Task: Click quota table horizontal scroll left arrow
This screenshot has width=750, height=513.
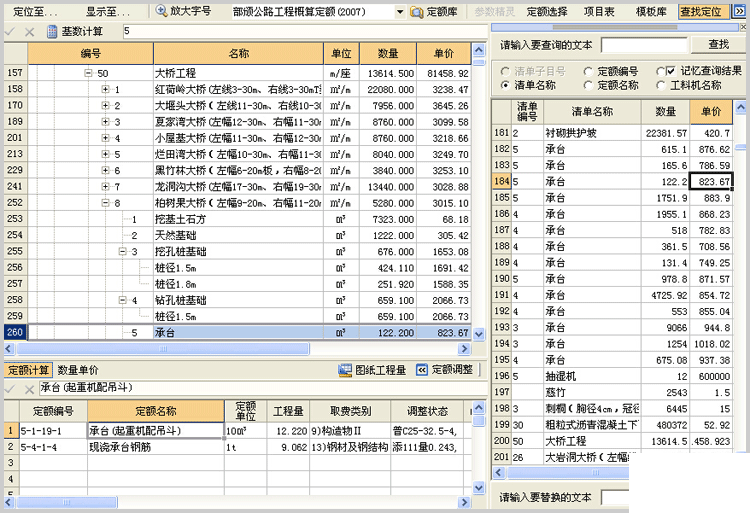Action: (x=9, y=502)
